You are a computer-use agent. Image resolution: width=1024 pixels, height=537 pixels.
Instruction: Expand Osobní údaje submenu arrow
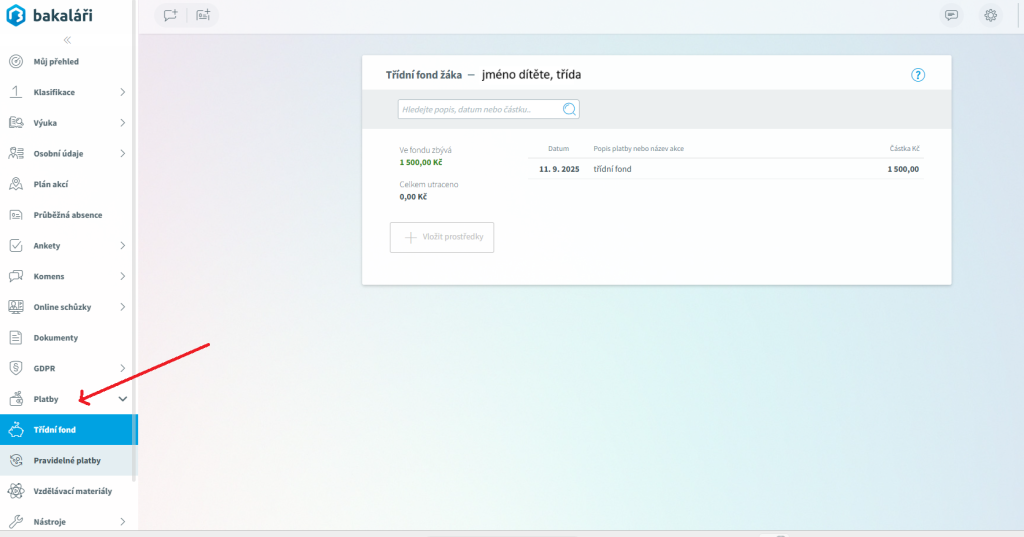tap(122, 154)
